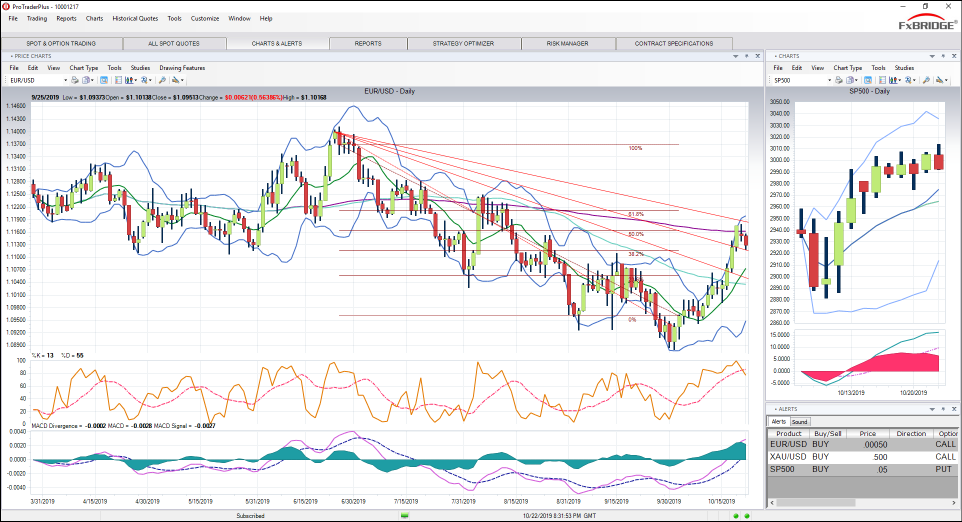Open the EUR/USD symbol dropdown
Image resolution: width=962 pixels, height=522 pixels.
[66, 79]
